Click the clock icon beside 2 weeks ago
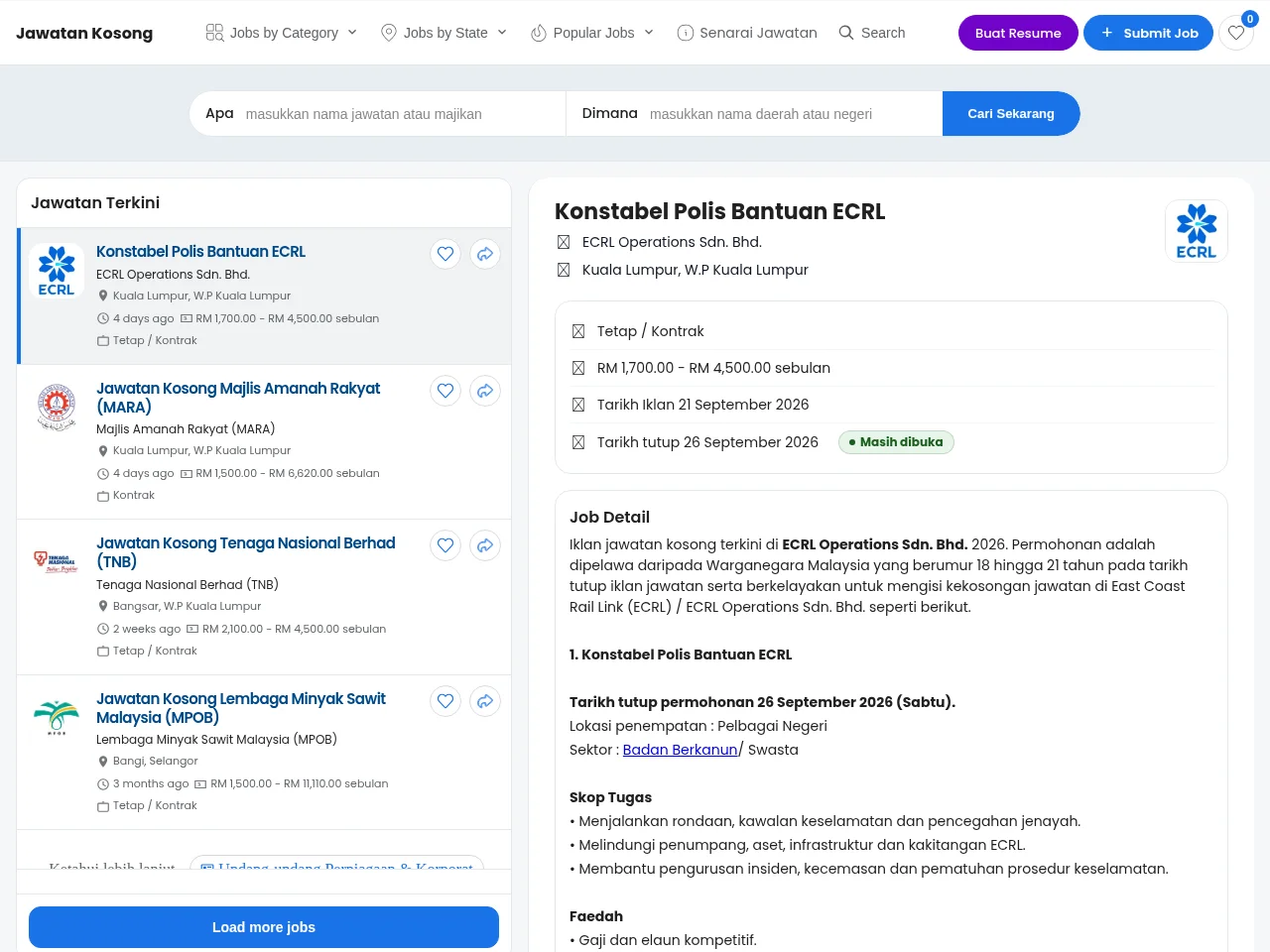The width and height of the screenshot is (1270, 952). pyautogui.click(x=103, y=629)
